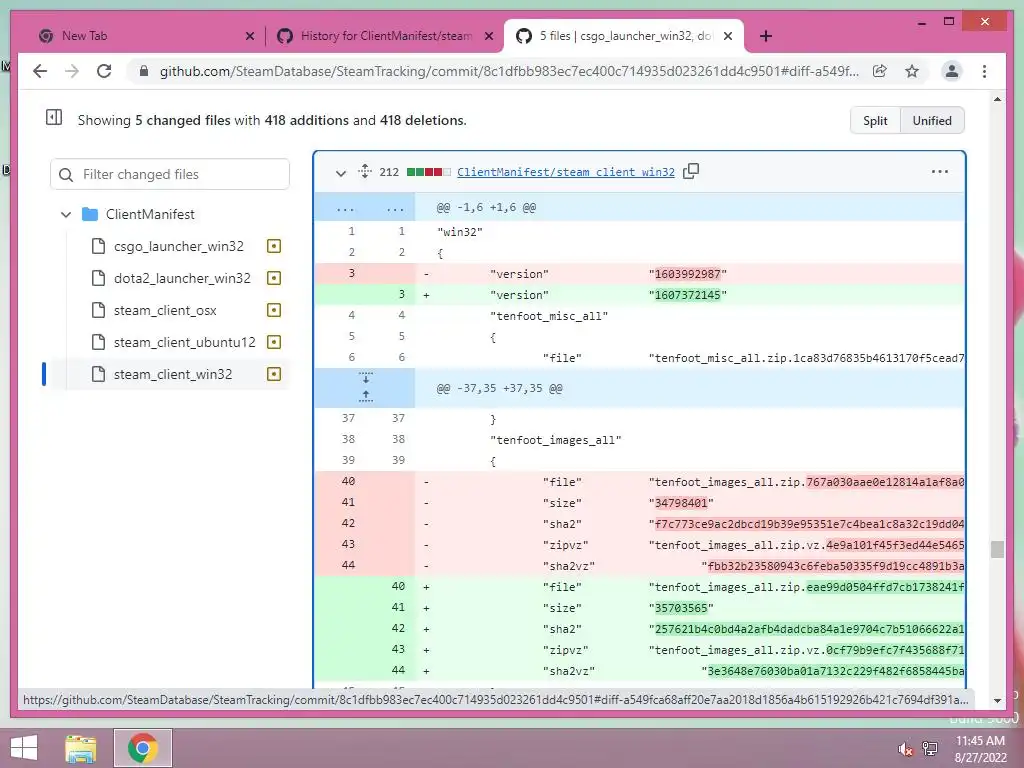1024x768 pixels.
Task: Expand all diff lines icon in file header
Action: pyautogui.click(x=365, y=171)
